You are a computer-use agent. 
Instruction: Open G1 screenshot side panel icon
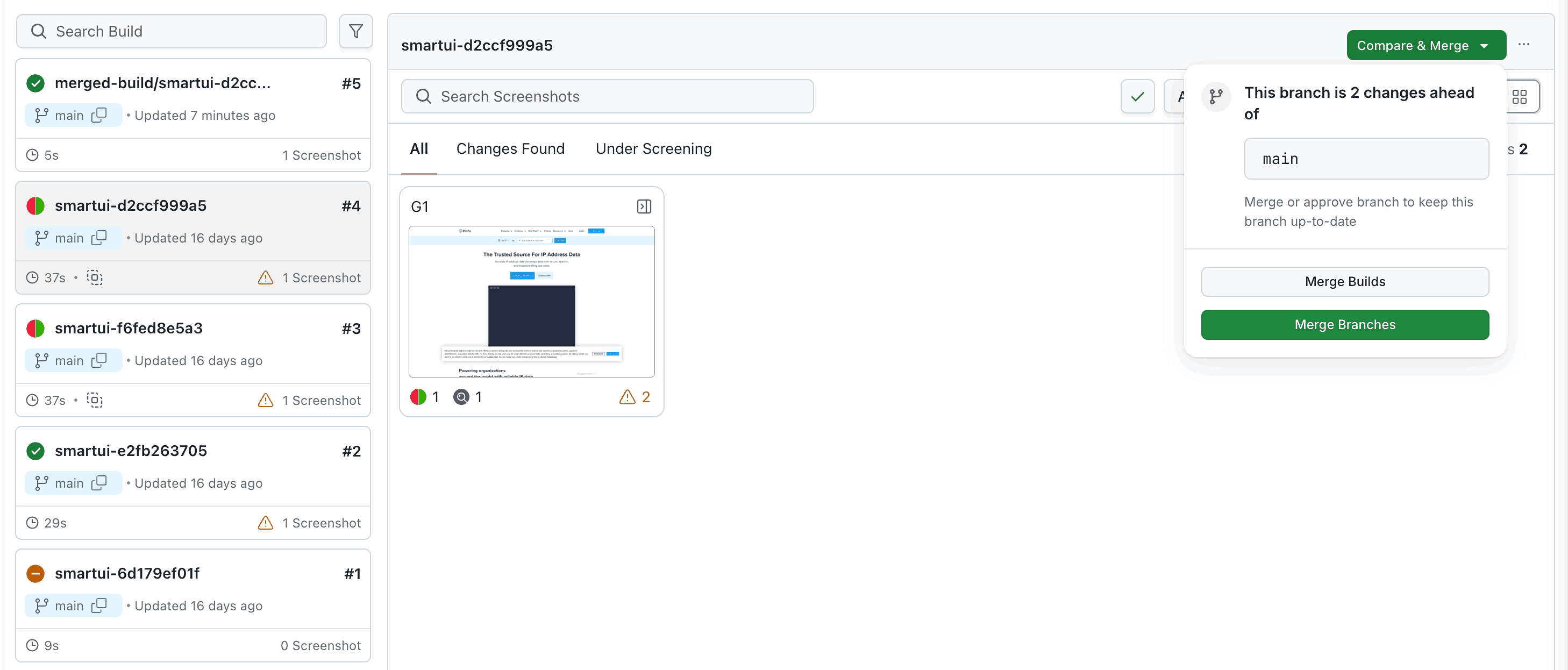[x=644, y=207]
